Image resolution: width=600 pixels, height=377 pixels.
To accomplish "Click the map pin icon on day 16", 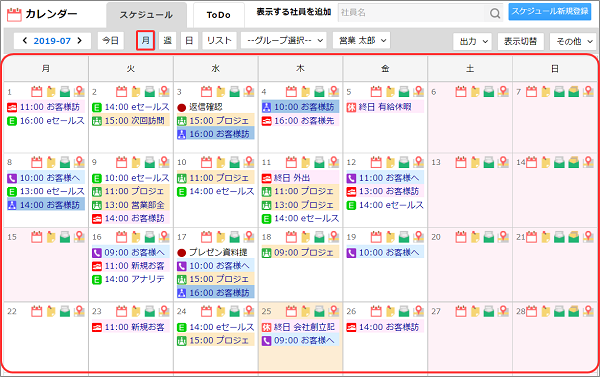I will tap(164, 237).
